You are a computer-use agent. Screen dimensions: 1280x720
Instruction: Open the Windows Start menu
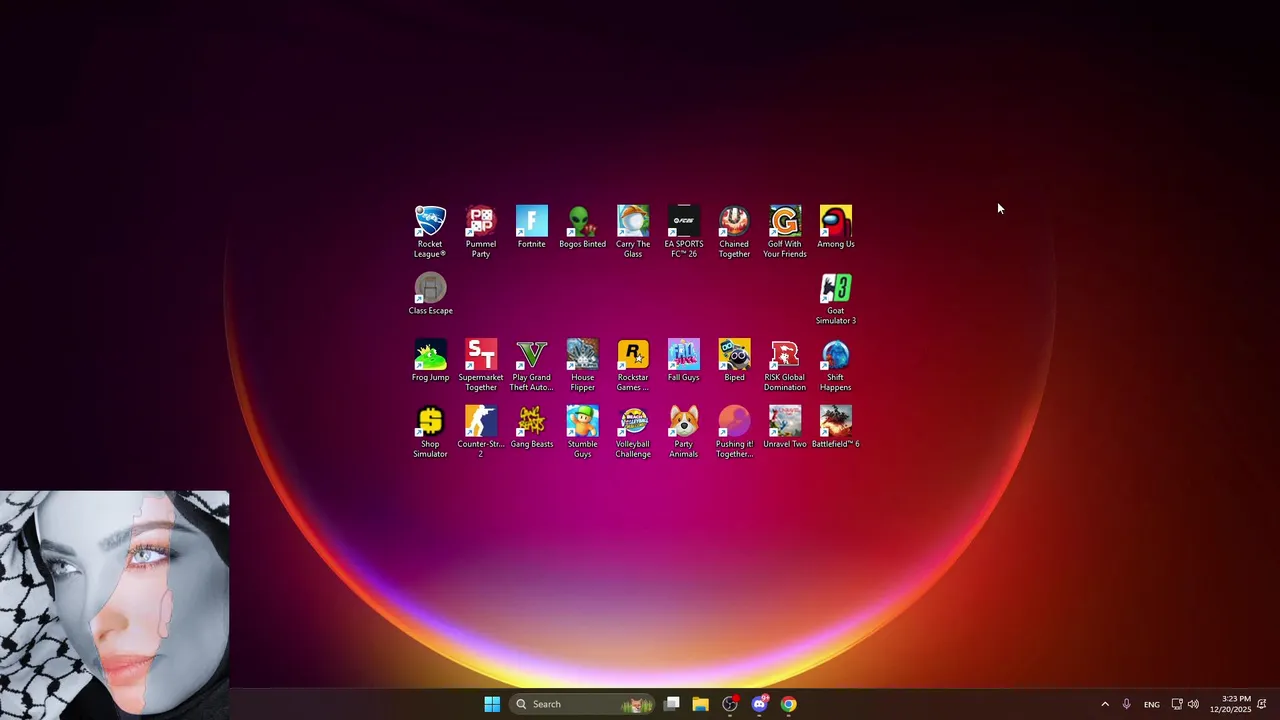pyautogui.click(x=492, y=704)
